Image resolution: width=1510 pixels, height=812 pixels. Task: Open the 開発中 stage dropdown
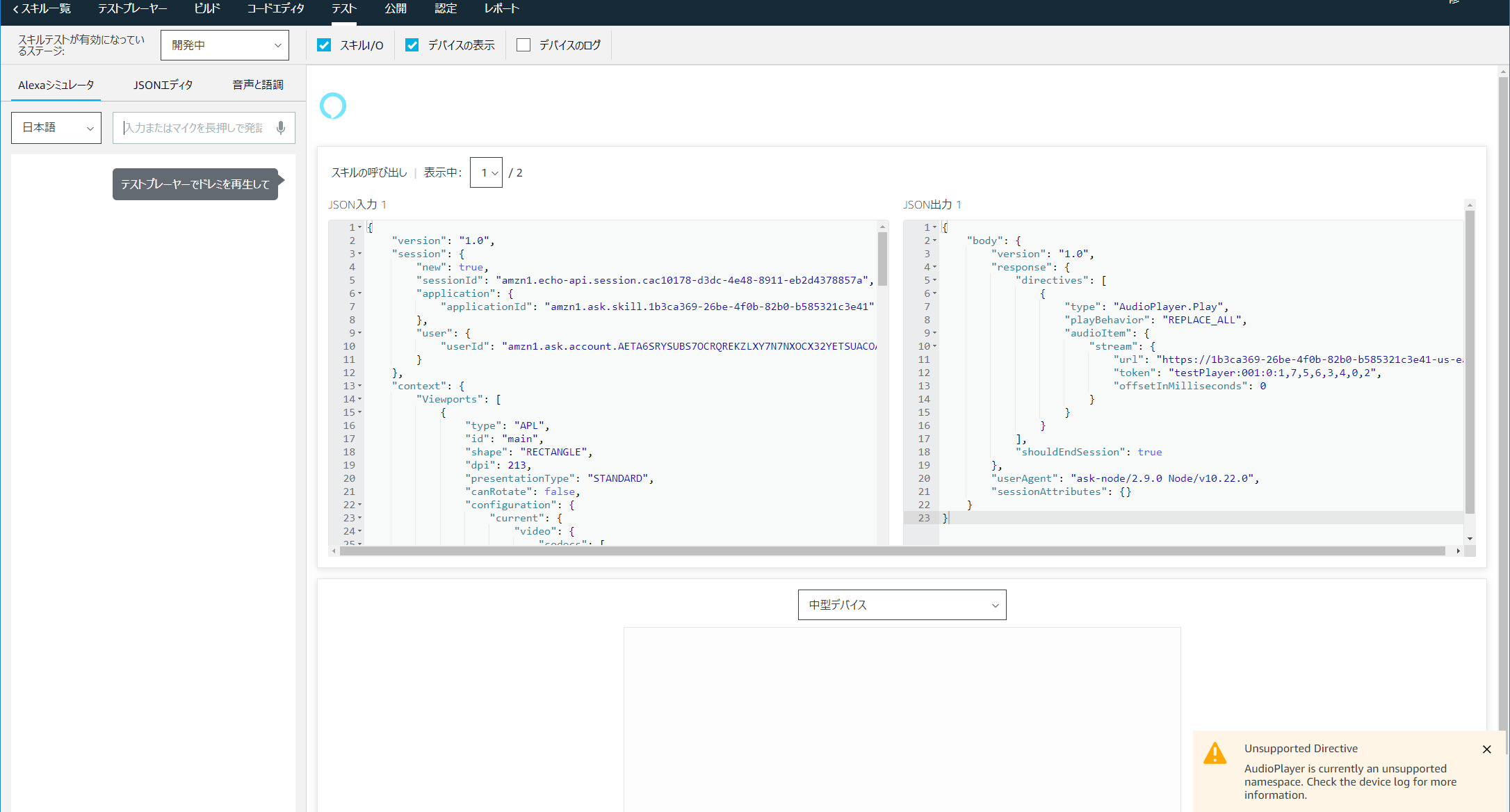point(225,45)
